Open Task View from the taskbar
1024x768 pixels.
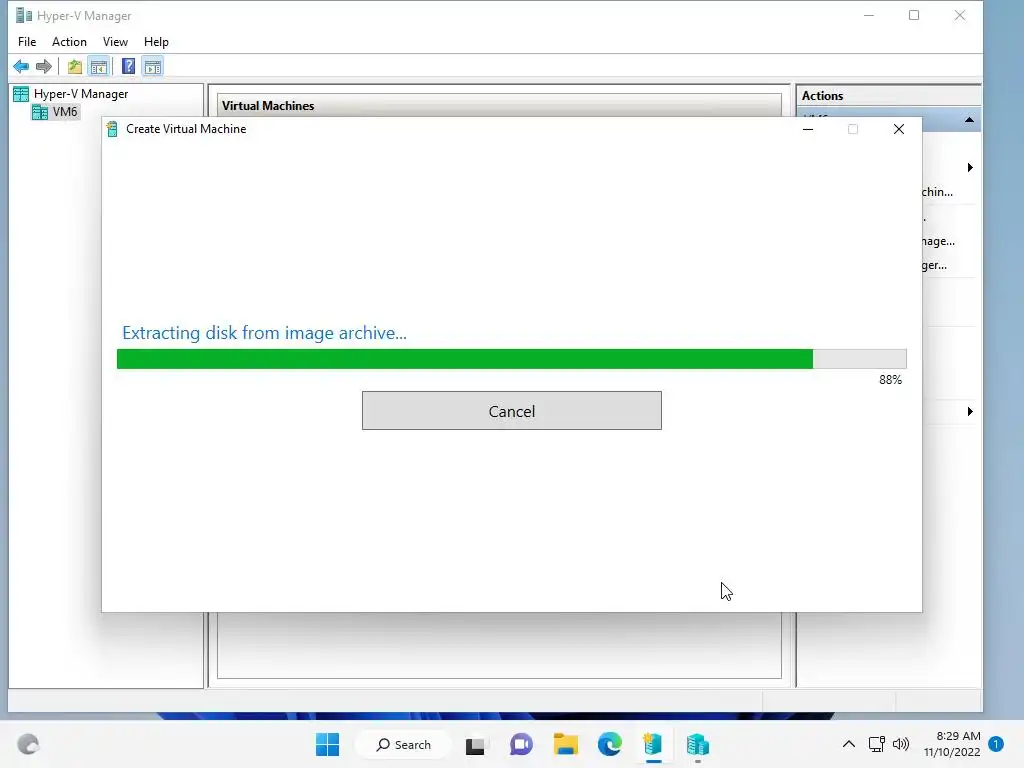pos(475,744)
